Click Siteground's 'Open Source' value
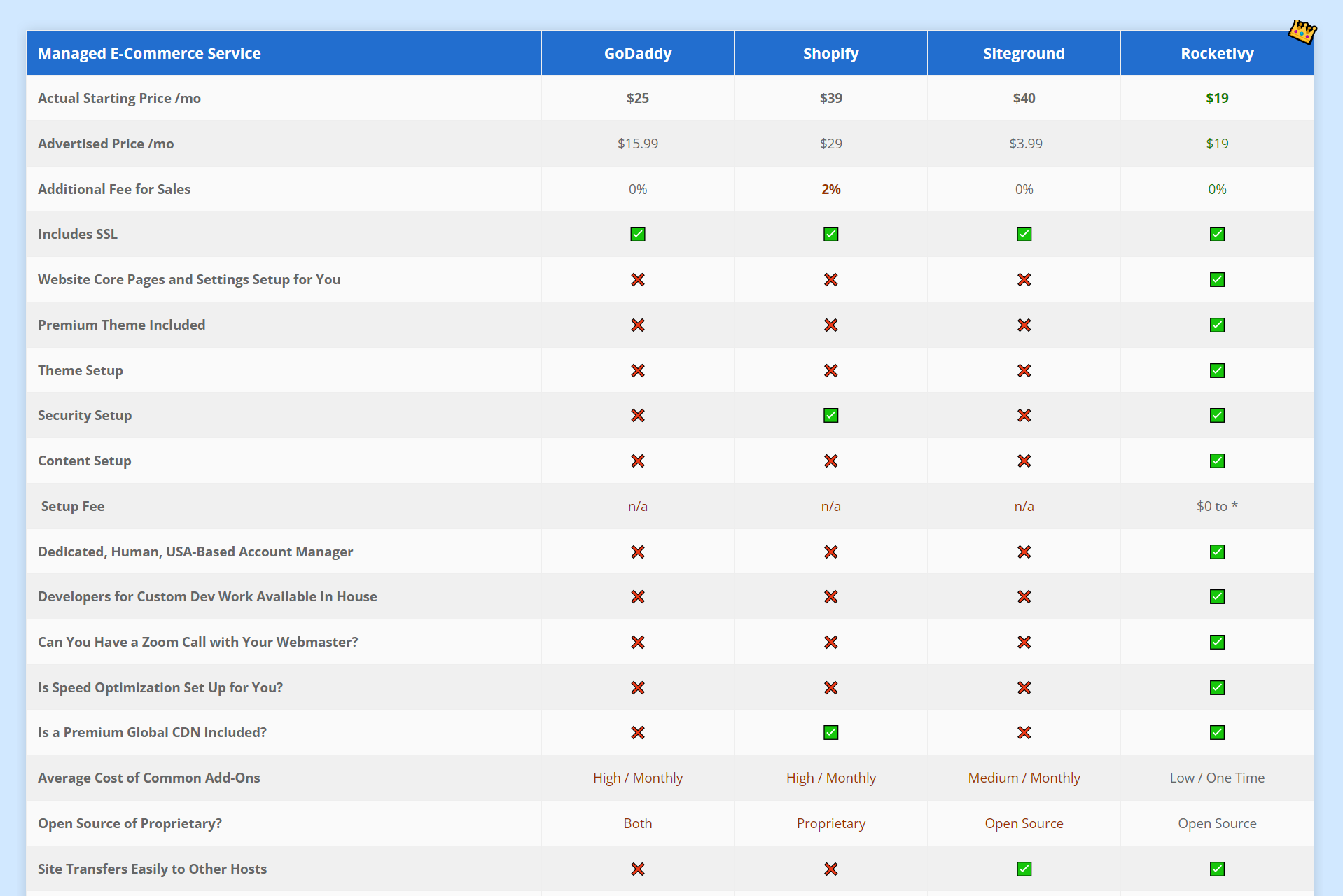 tap(1024, 823)
